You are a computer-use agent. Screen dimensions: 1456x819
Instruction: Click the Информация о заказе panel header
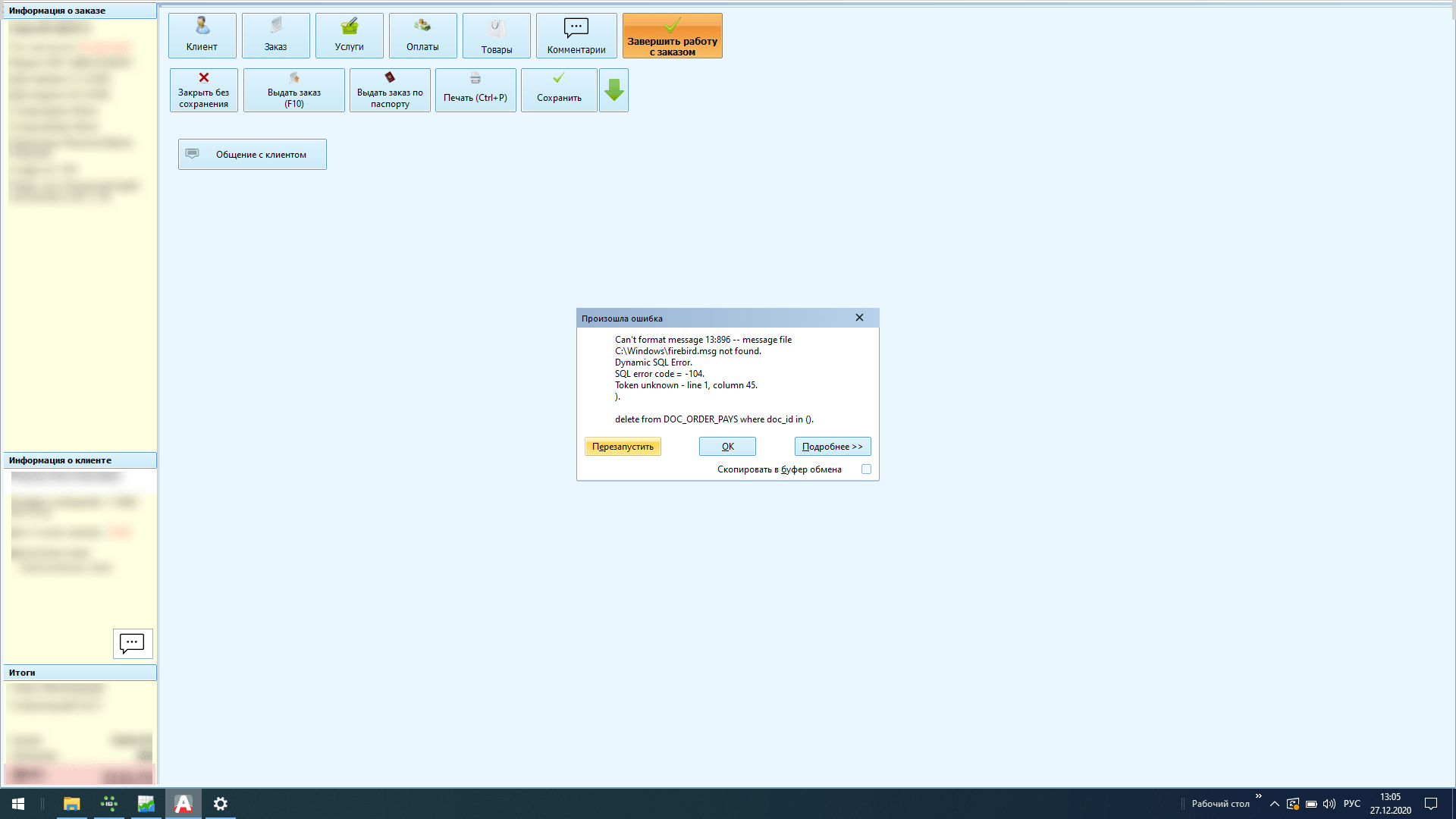(x=80, y=11)
